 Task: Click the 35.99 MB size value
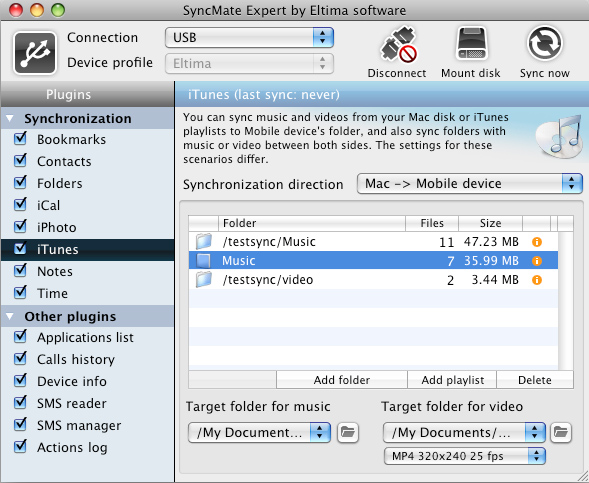[491, 261]
